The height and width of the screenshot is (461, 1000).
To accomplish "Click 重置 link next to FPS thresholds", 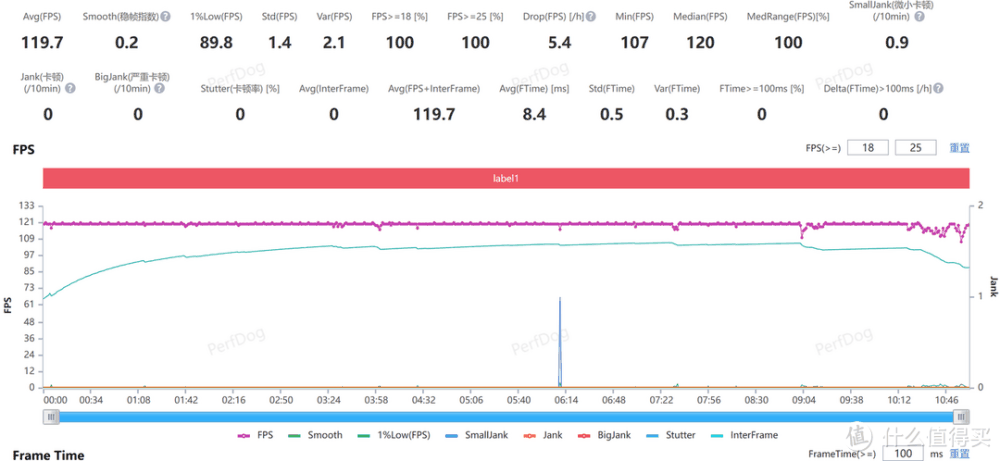I will [x=959, y=148].
